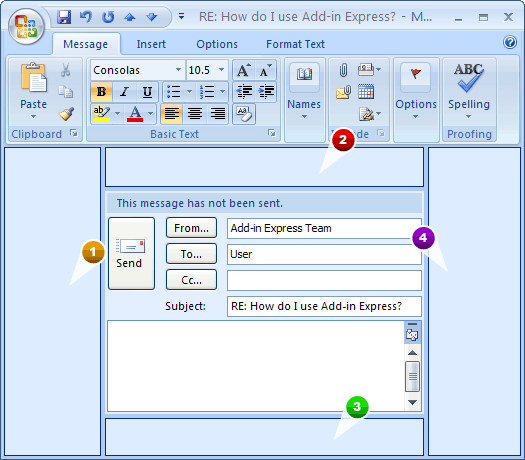Click the From... button

click(191, 228)
